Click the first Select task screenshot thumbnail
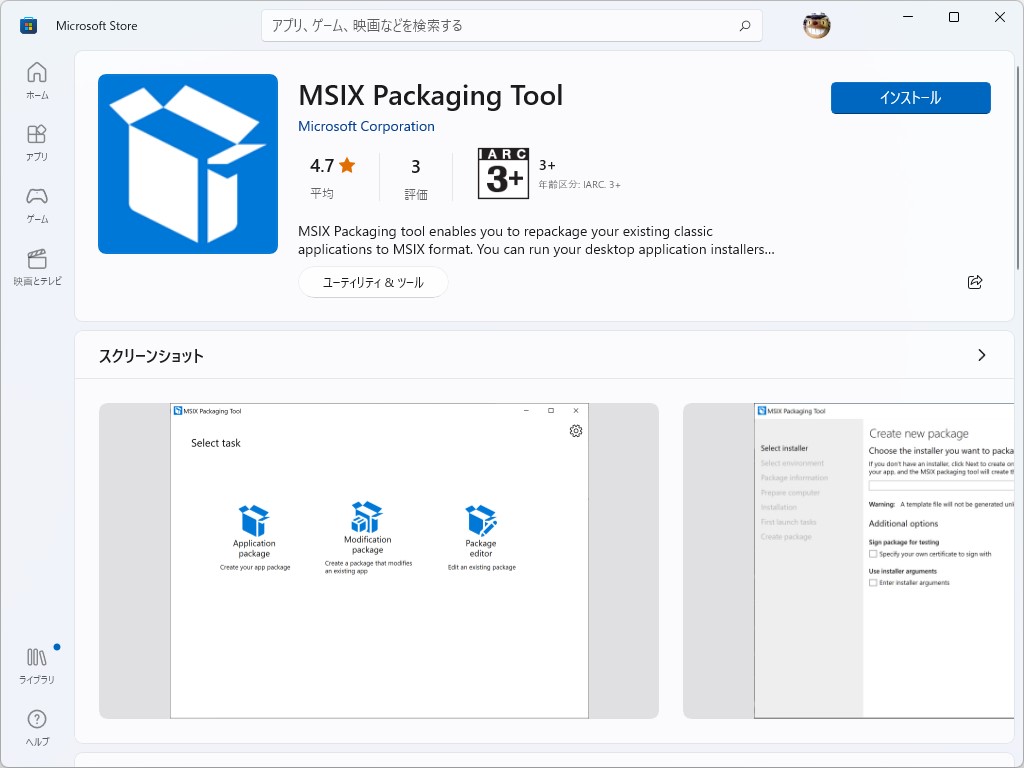Screen dimensions: 1024x768 378,560
